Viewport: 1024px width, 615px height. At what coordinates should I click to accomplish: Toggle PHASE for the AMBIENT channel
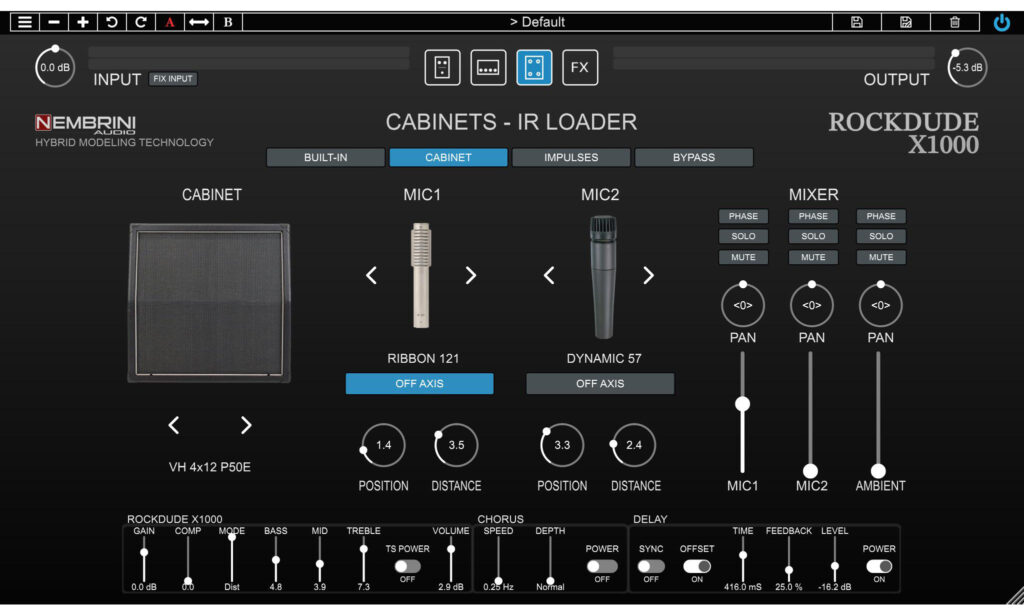coord(881,216)
